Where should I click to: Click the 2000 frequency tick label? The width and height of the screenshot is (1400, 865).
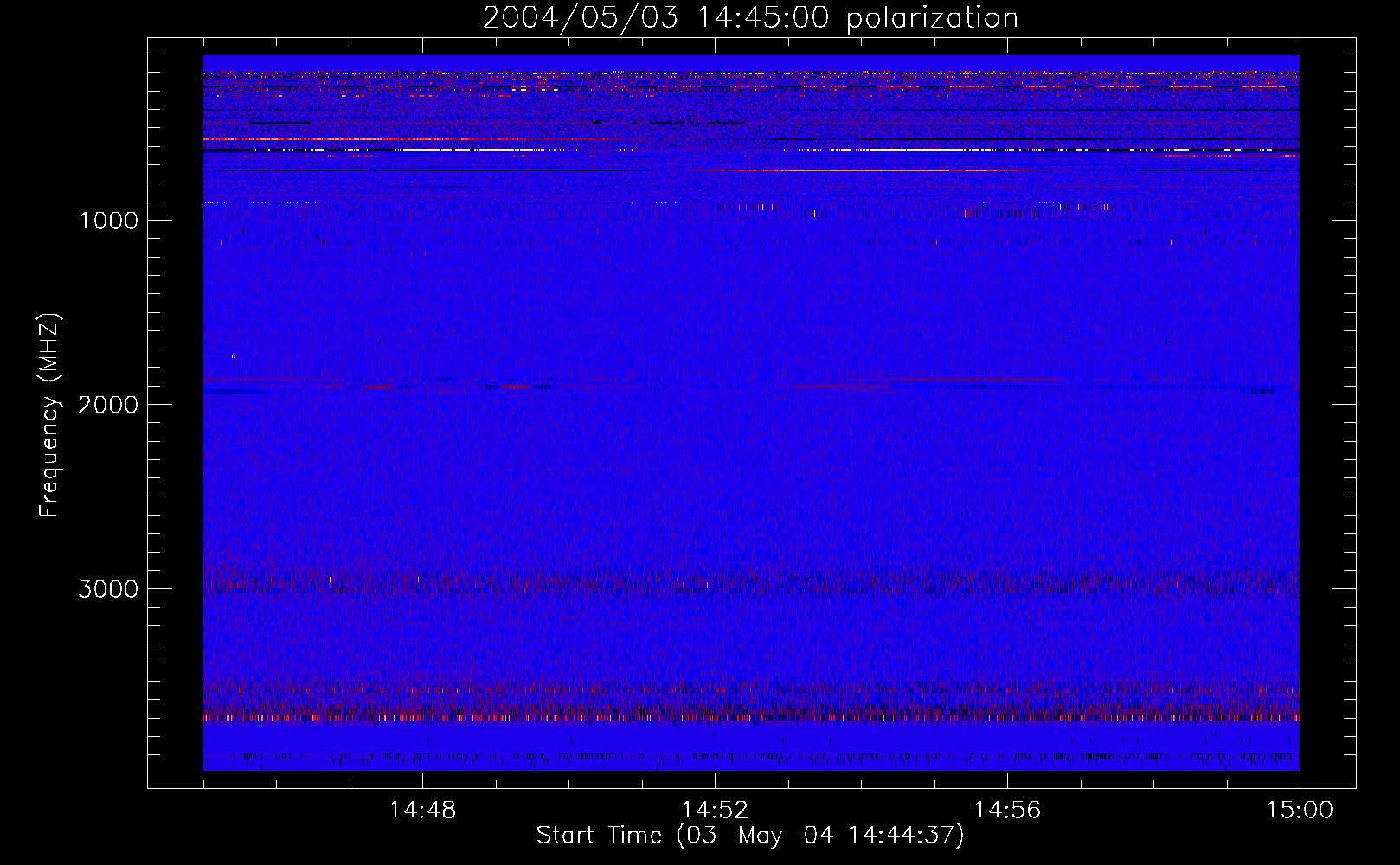tap(108, 405)
